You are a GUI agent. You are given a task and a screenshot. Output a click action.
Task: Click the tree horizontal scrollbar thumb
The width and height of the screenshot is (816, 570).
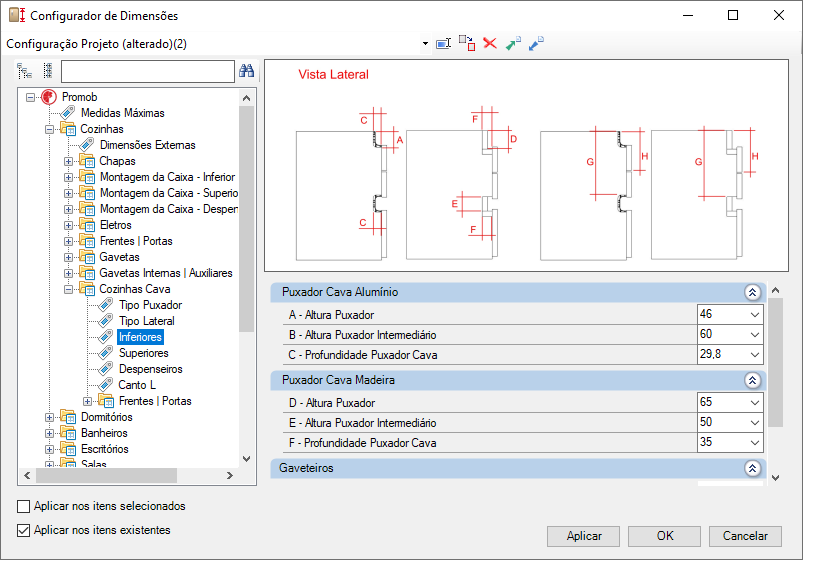tap(106, 475)
